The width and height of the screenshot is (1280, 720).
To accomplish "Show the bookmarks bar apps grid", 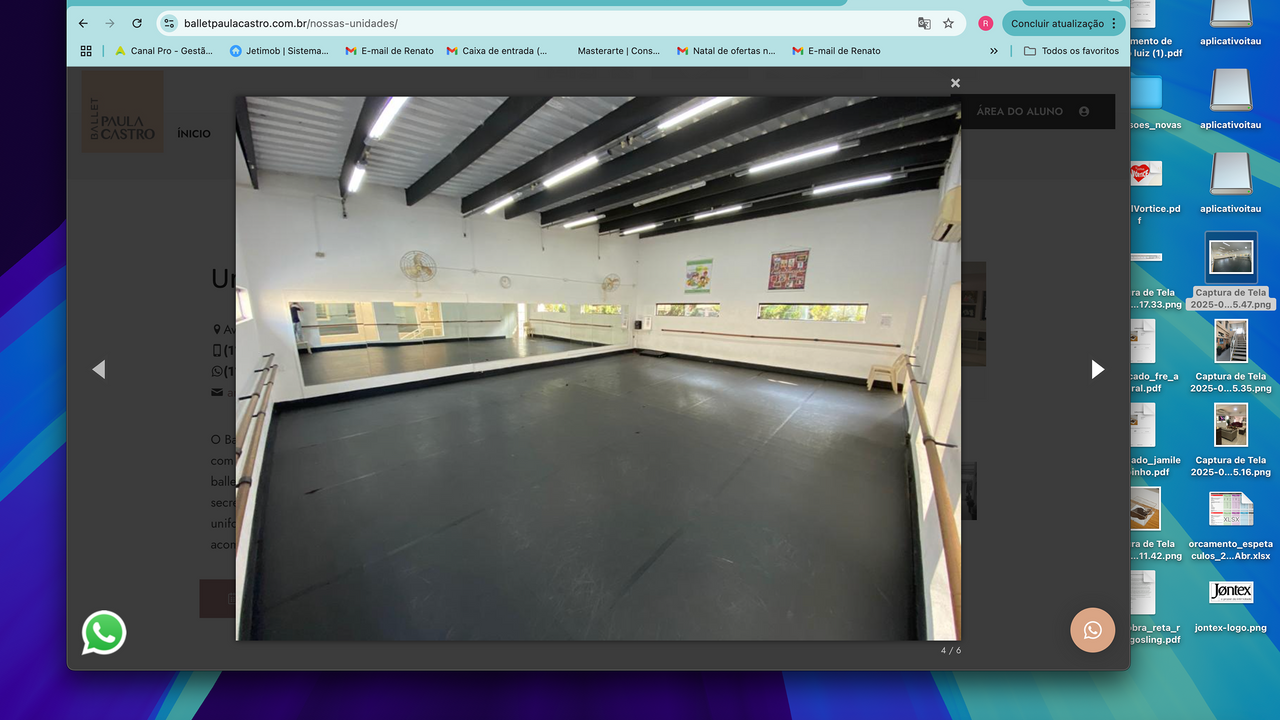I will tap(86, 51).
